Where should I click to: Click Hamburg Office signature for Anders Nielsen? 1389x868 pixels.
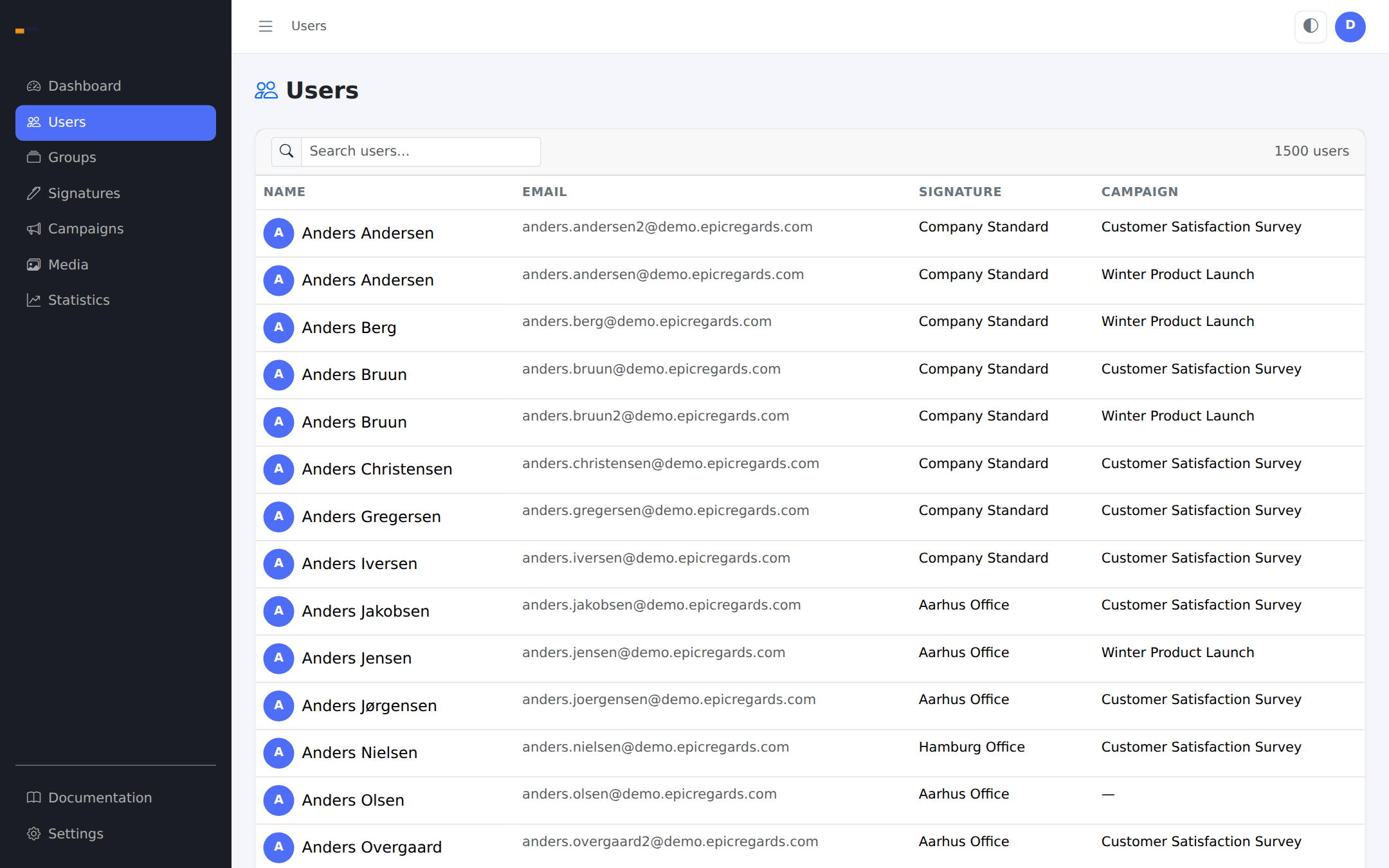click(x=972, y=747)
